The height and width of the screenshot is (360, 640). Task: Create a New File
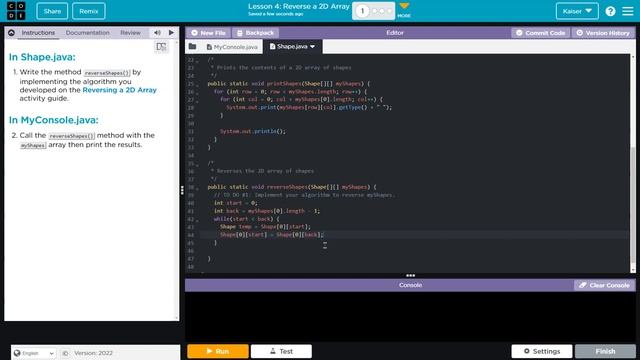pos(208,33)
